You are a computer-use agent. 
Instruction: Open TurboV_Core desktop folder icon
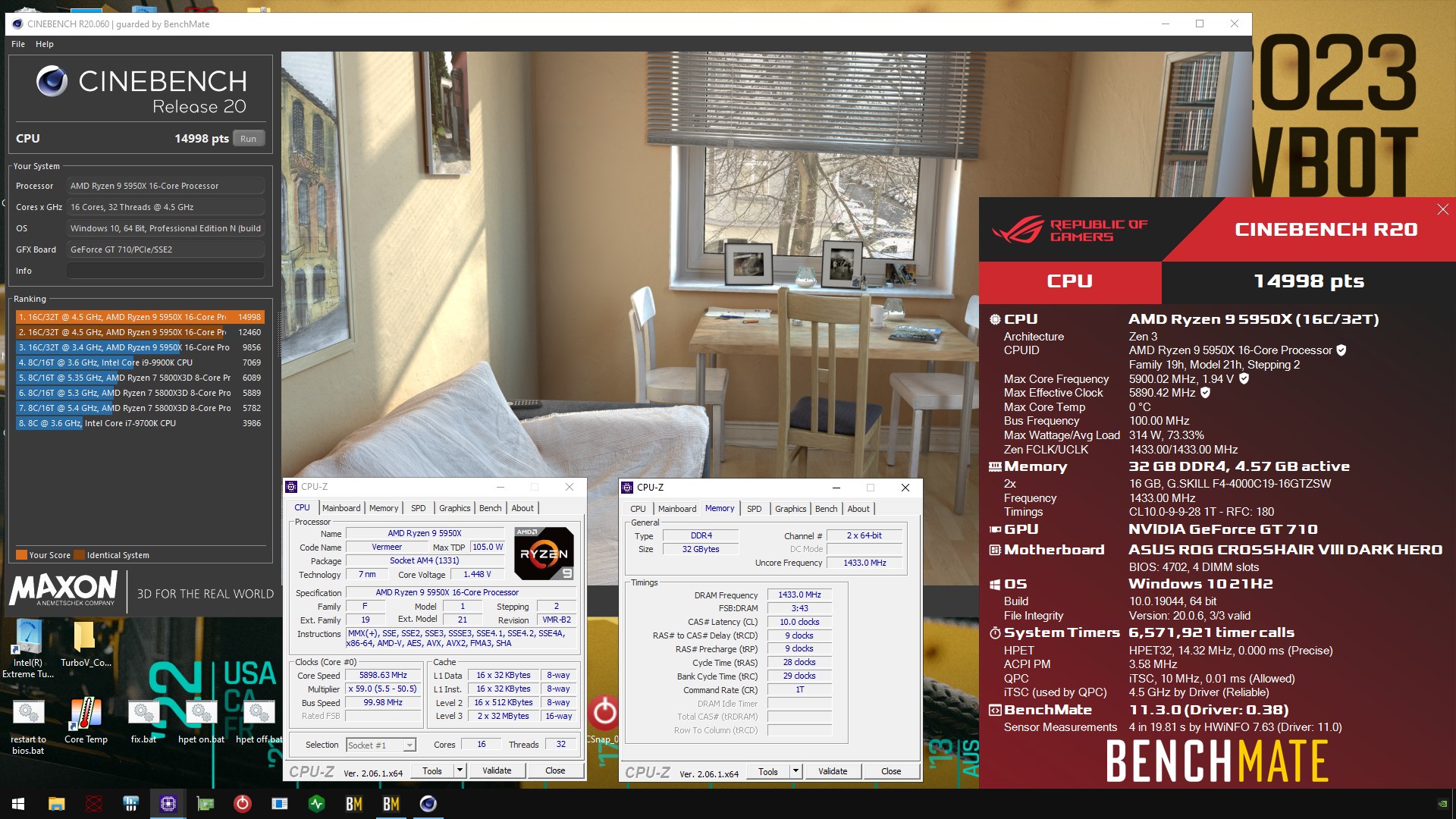pos(86,644)
